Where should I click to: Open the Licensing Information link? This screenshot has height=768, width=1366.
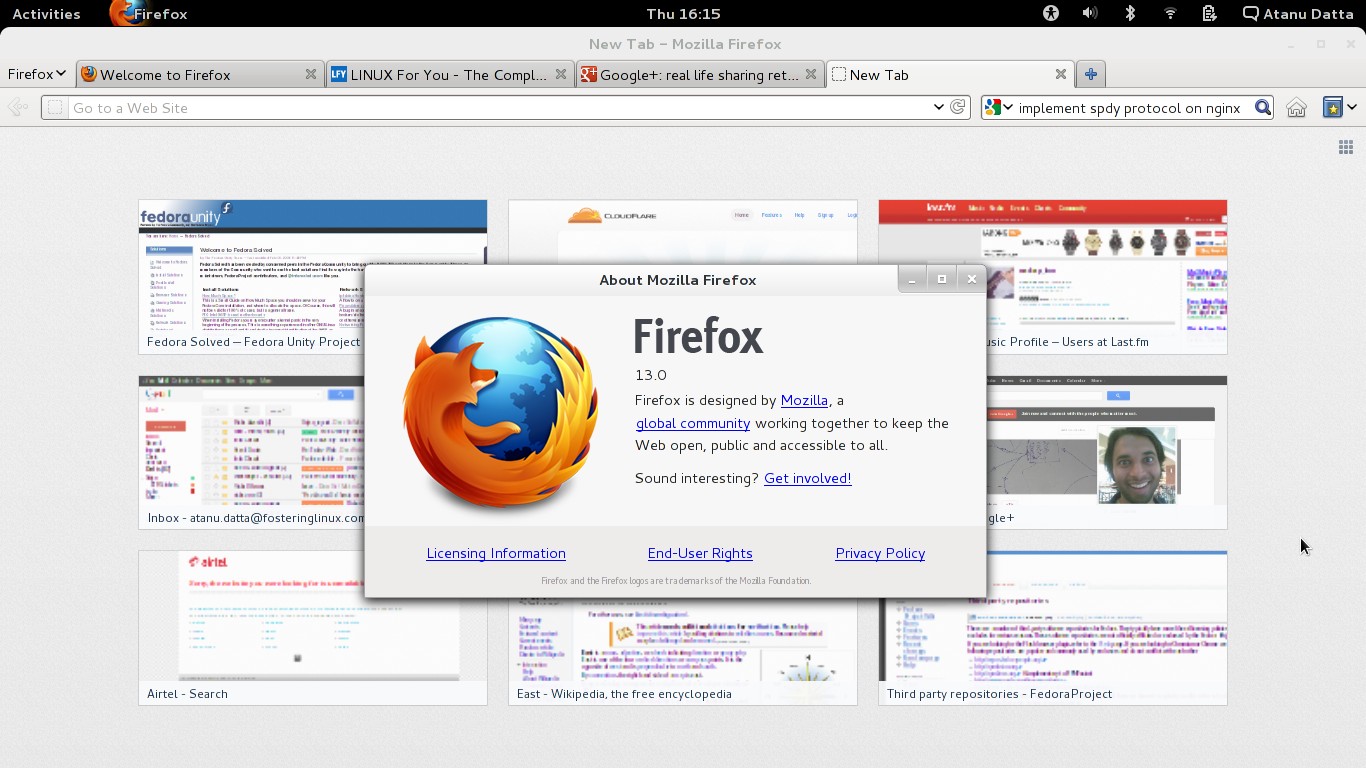[496, 553]
